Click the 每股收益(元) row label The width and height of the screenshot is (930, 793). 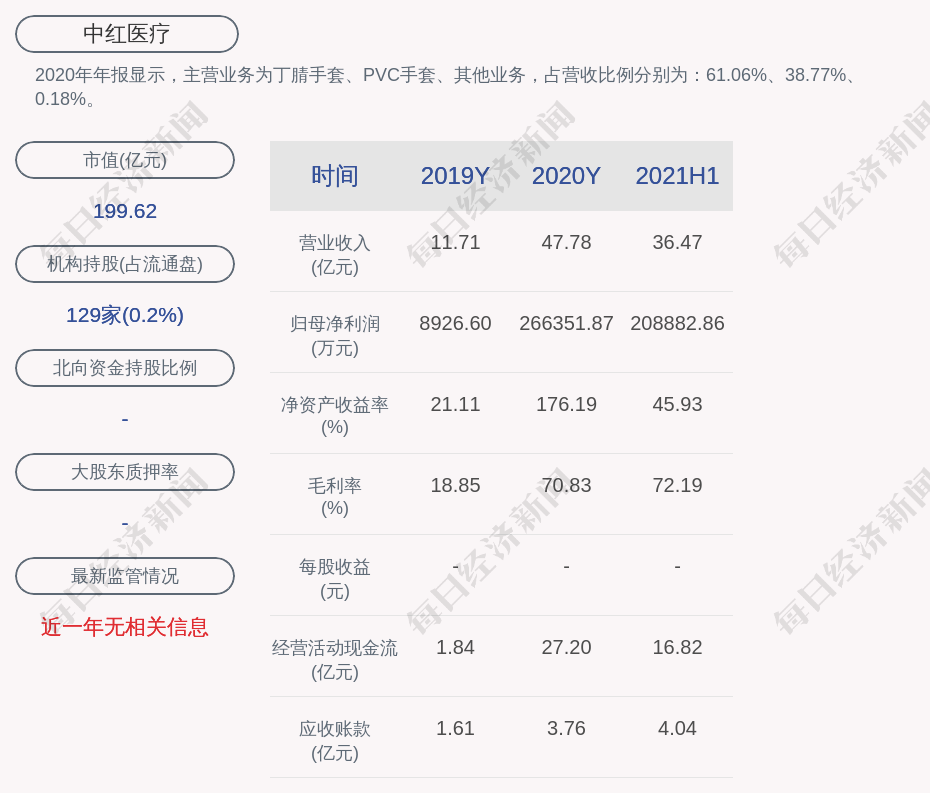pyautogui.click(x=335, y=579)
